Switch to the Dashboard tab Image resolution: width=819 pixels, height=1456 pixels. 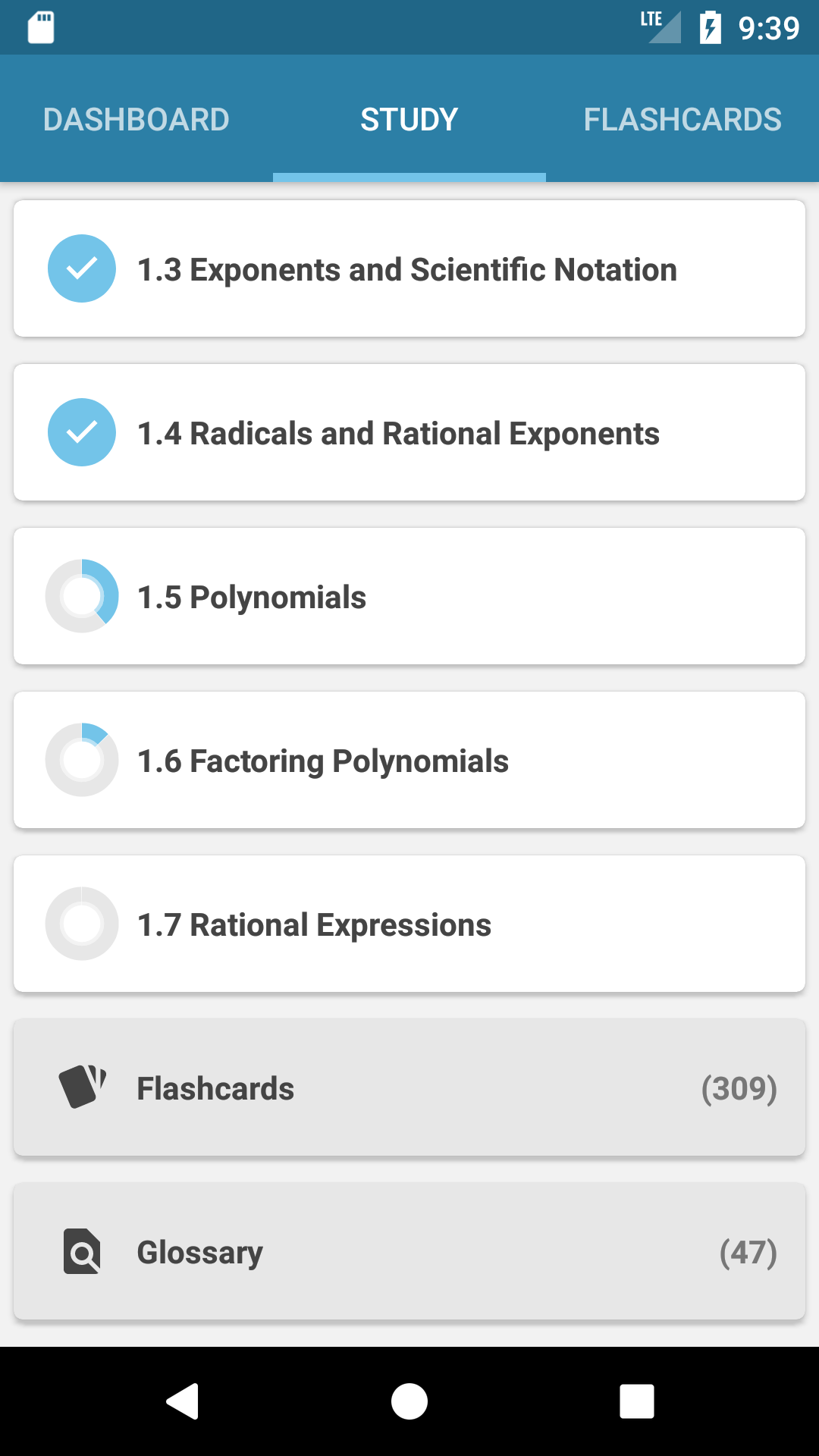136,119
